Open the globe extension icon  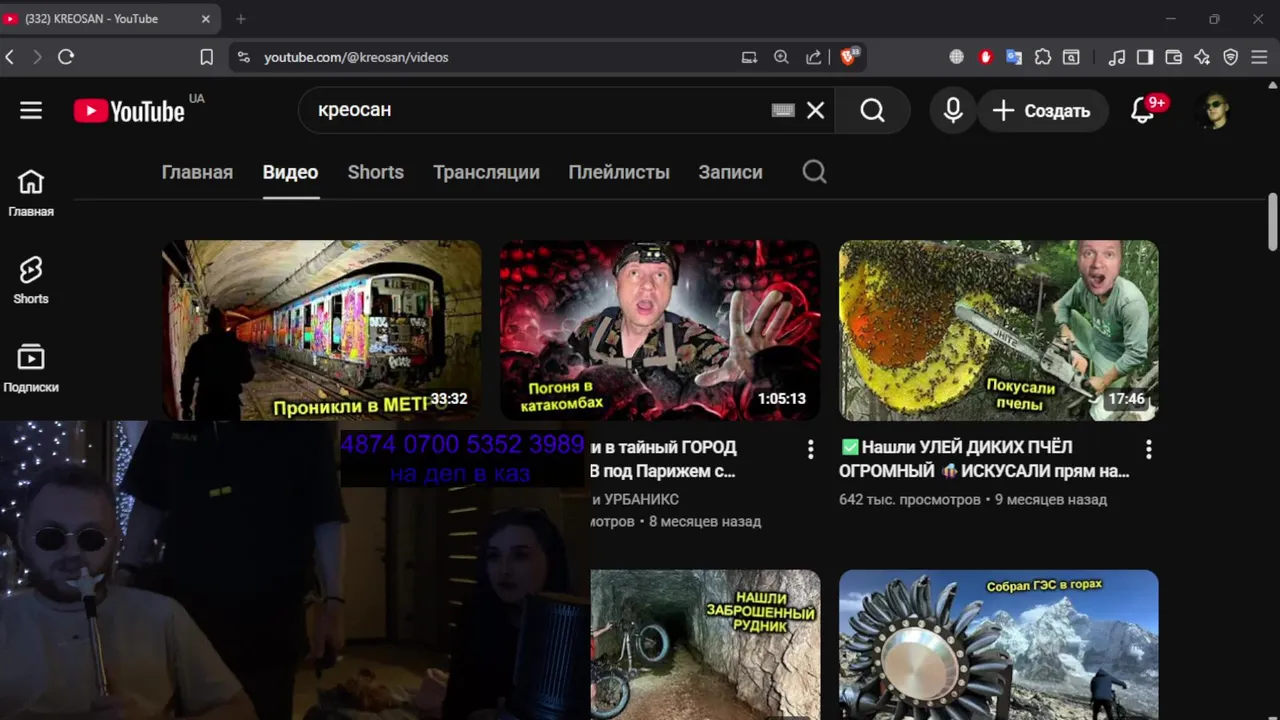point(957,57)
